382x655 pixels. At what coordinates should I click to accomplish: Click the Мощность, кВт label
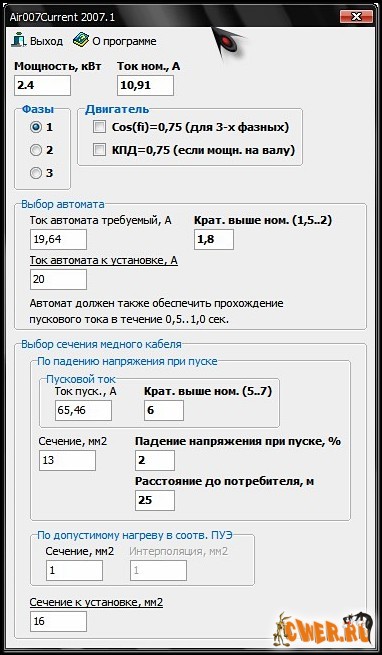(58, 66)
